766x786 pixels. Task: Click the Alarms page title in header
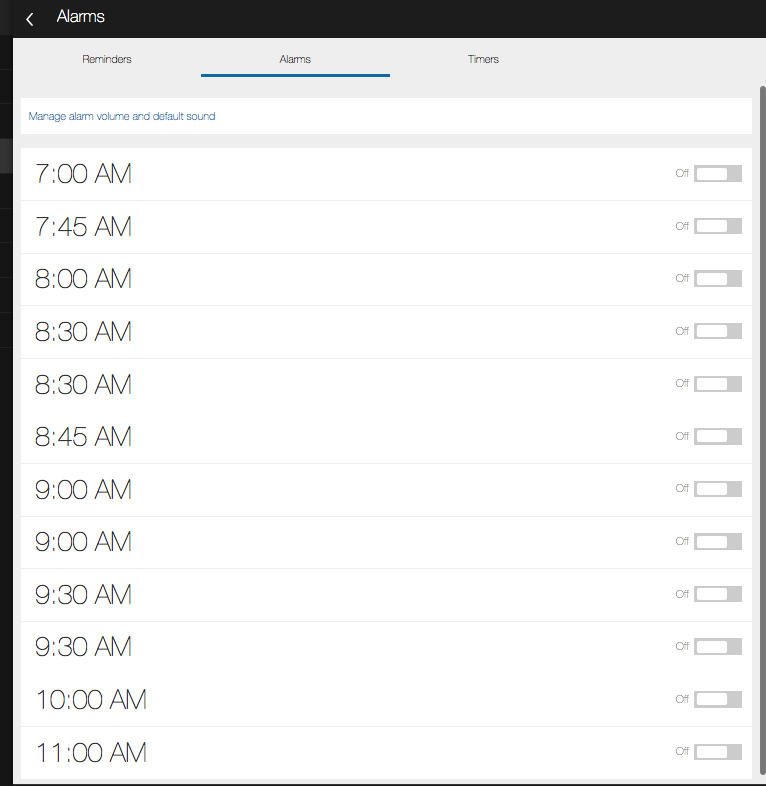pos(81,17)
